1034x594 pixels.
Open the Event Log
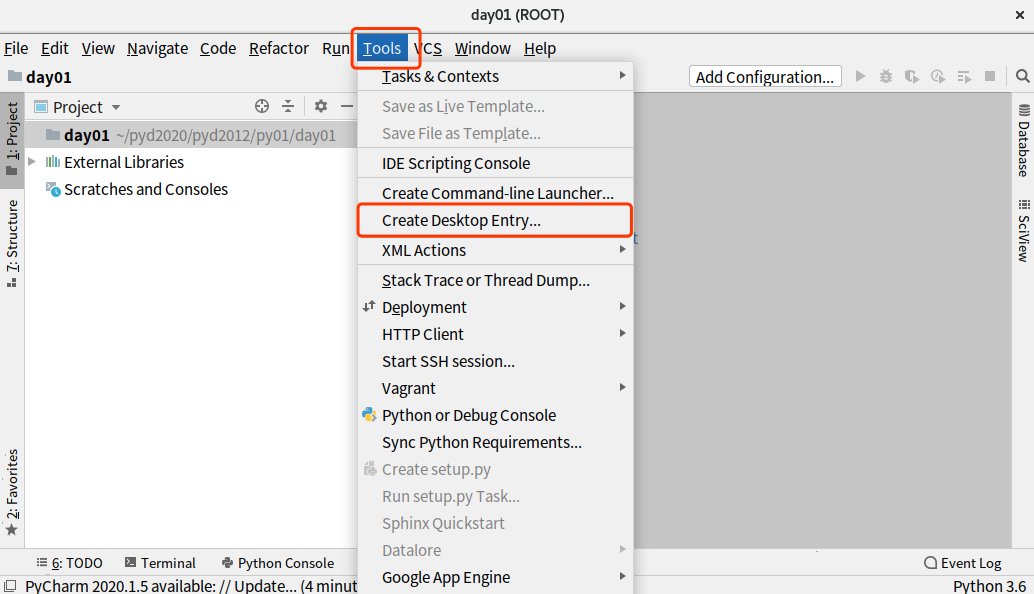click(x=963, y=563)
